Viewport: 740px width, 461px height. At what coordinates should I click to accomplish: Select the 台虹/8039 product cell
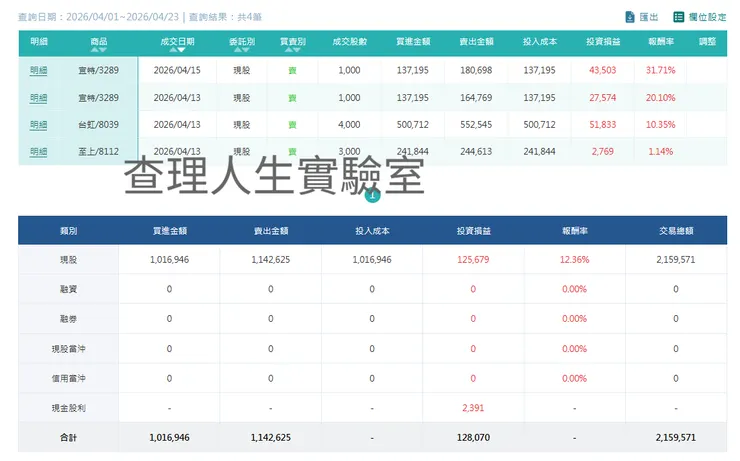pos(98,125)
